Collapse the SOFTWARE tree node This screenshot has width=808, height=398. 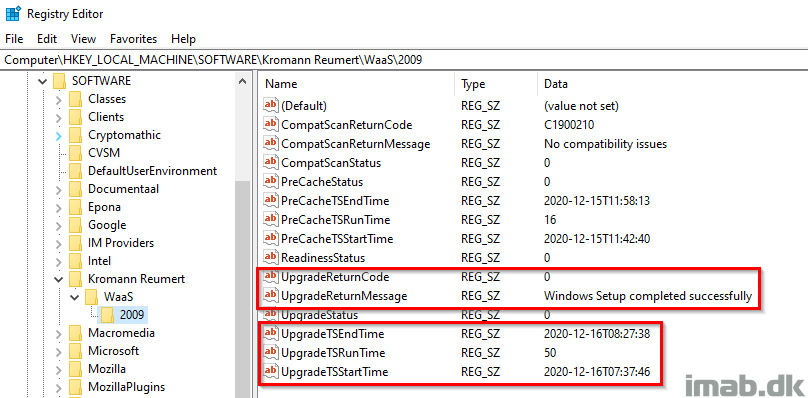click(x=43, y=81)
